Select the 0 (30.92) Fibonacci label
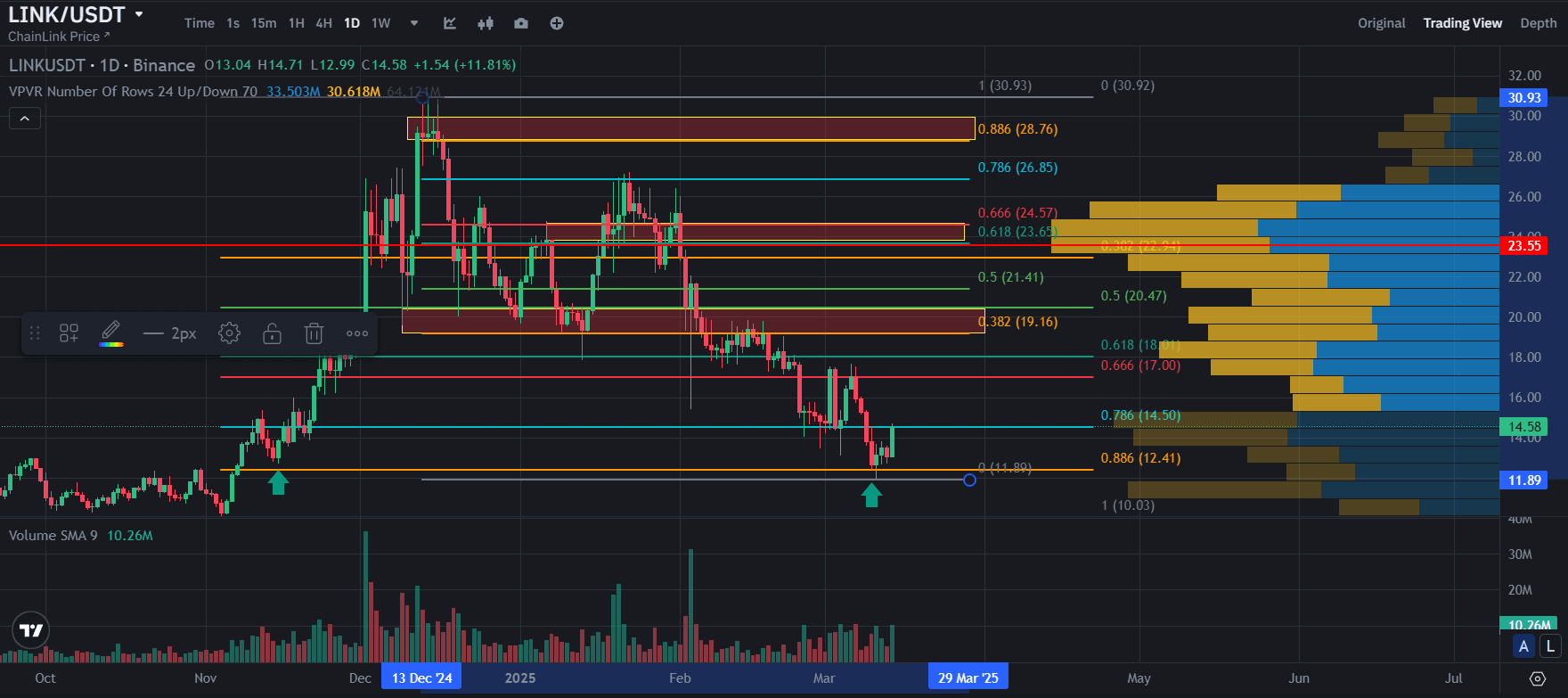Image resolution: width=1568 pixels, height=698 pixels. tap(1128, 86)
